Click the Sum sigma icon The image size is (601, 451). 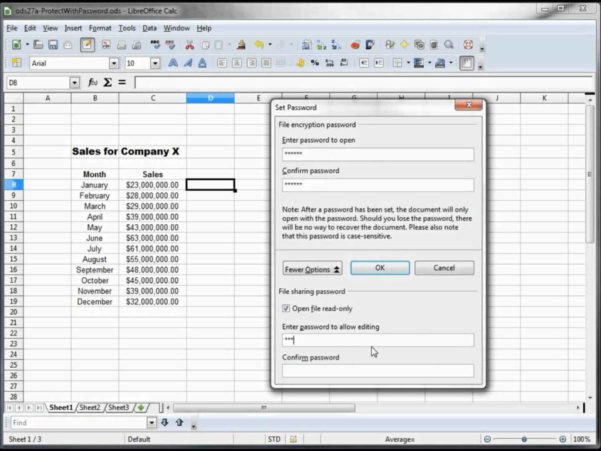(x=109, y=83)
